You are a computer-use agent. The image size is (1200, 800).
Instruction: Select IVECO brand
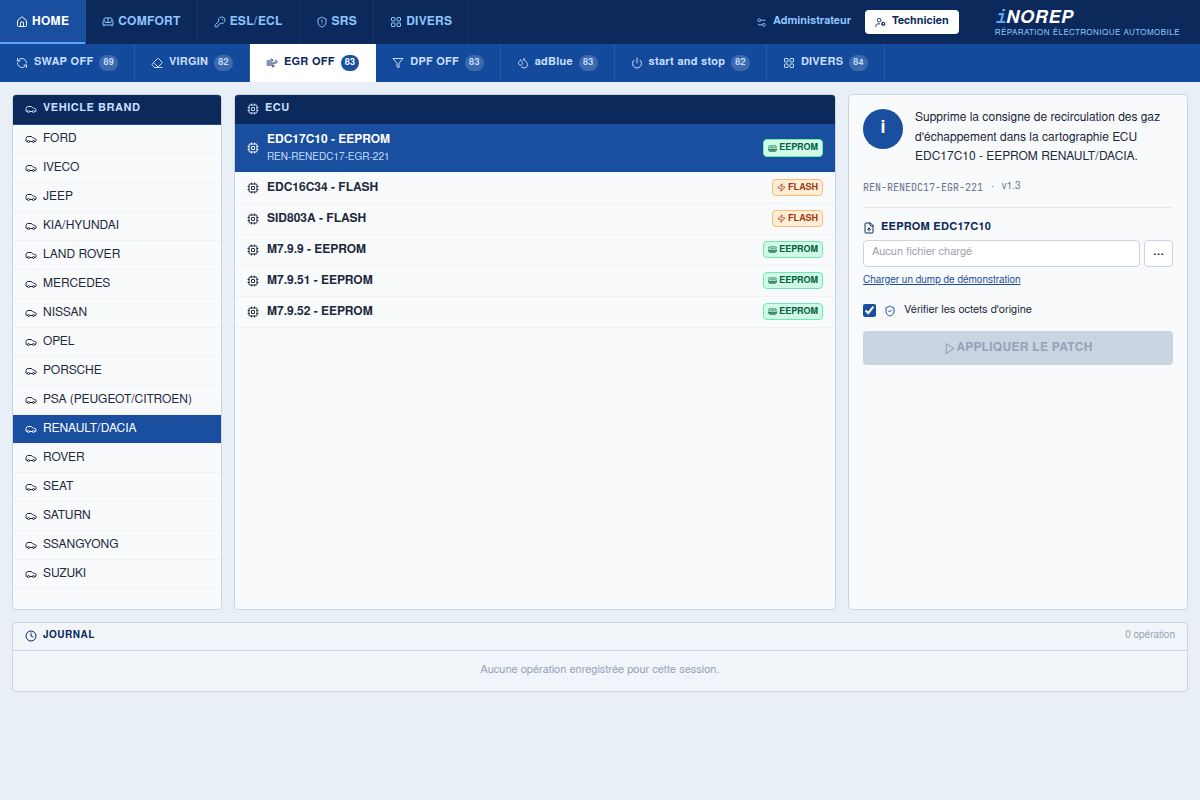pyautogui.click(x=117, y=168)
